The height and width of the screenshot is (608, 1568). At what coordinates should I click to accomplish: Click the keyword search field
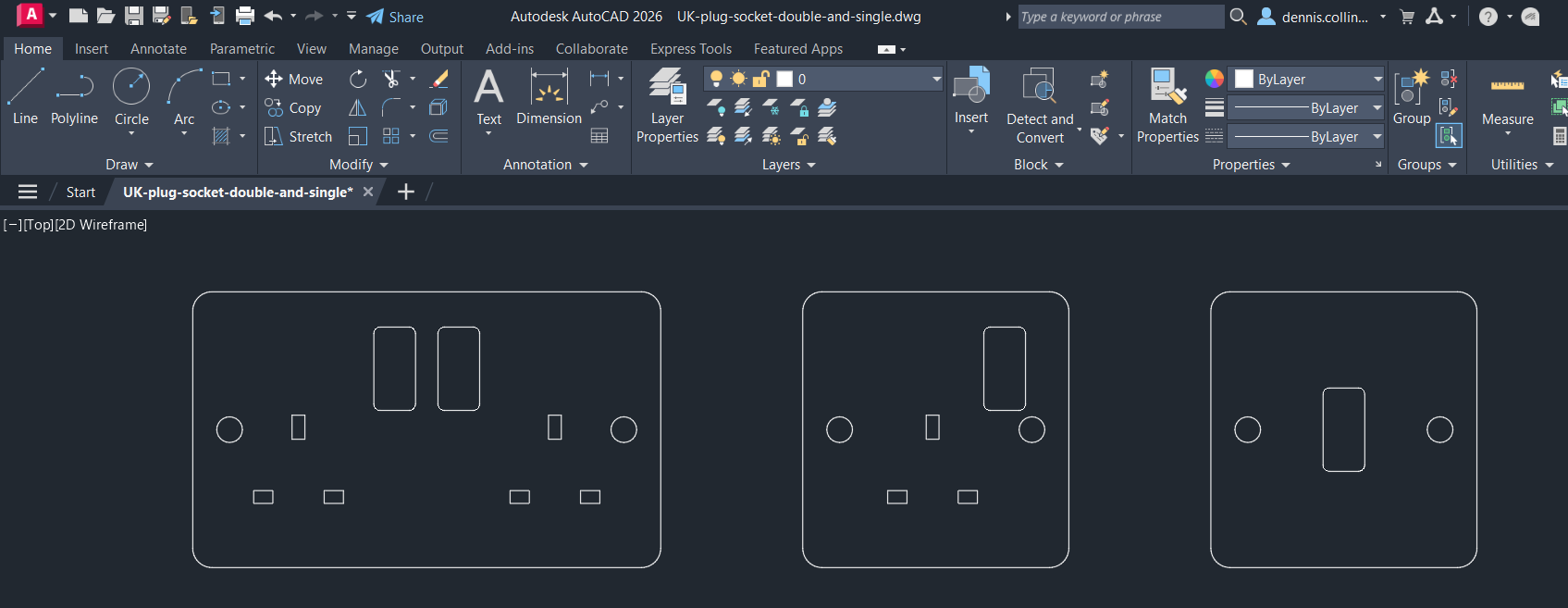click(1120, 17)
